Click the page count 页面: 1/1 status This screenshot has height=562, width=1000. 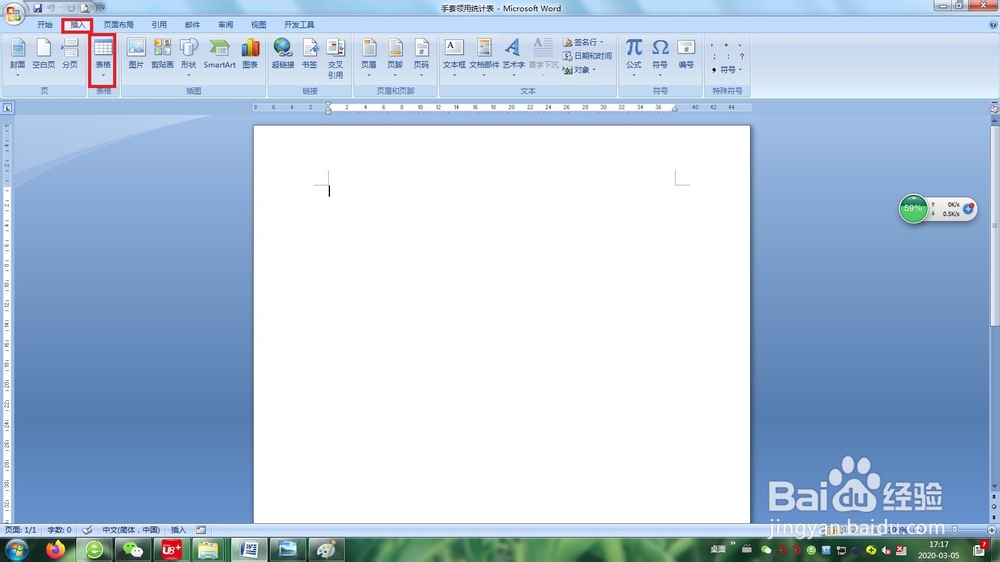pos(21,530)
